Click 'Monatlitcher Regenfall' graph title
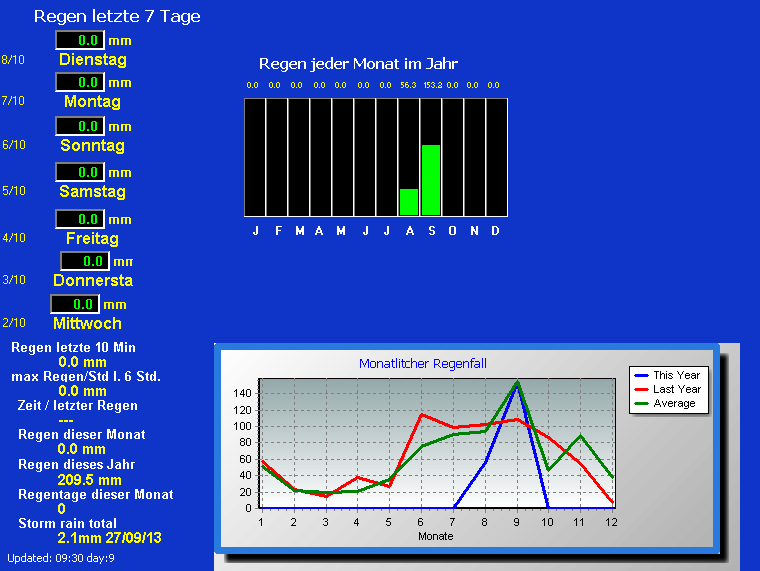Image resolution: width=760 pixels, height=571 pixels. click(423, 364)
